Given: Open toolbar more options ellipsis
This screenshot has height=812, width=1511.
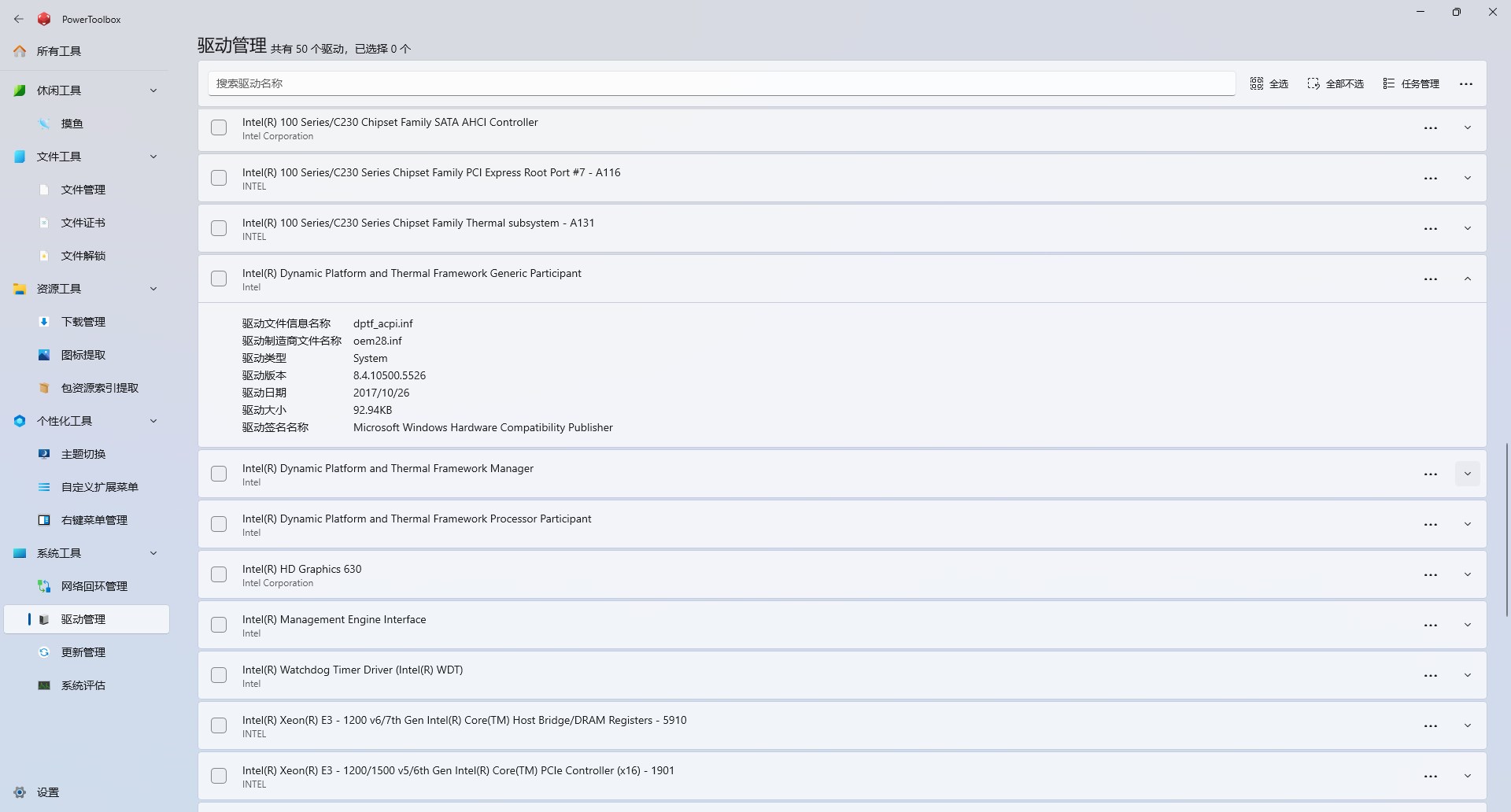Looking at the screenshot, I should (x=1465, y=83).
